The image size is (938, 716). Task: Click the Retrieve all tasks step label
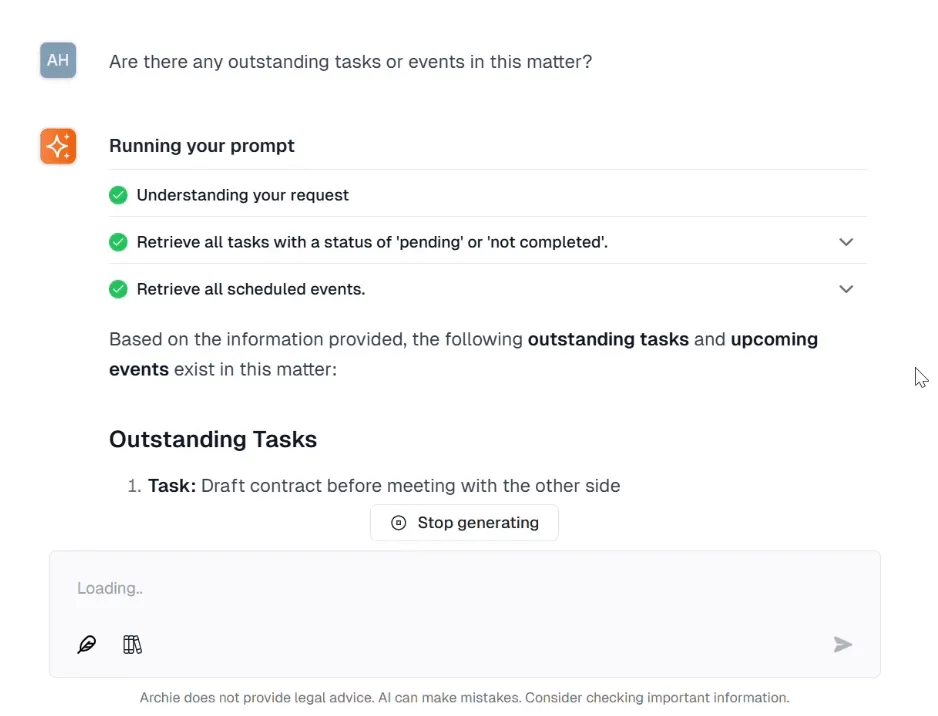pos(372,242)
